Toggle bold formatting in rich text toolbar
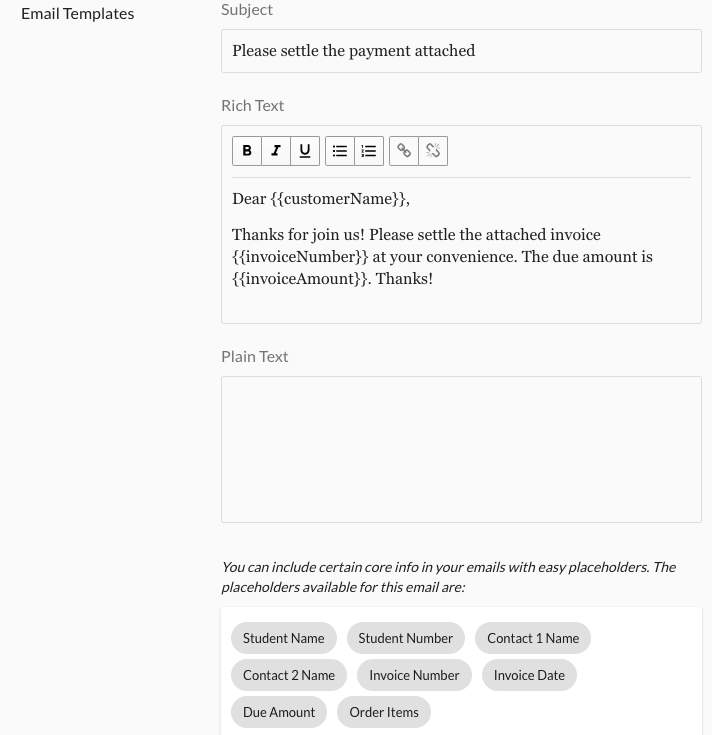The image size is (712, 735). tap(247, 151)
